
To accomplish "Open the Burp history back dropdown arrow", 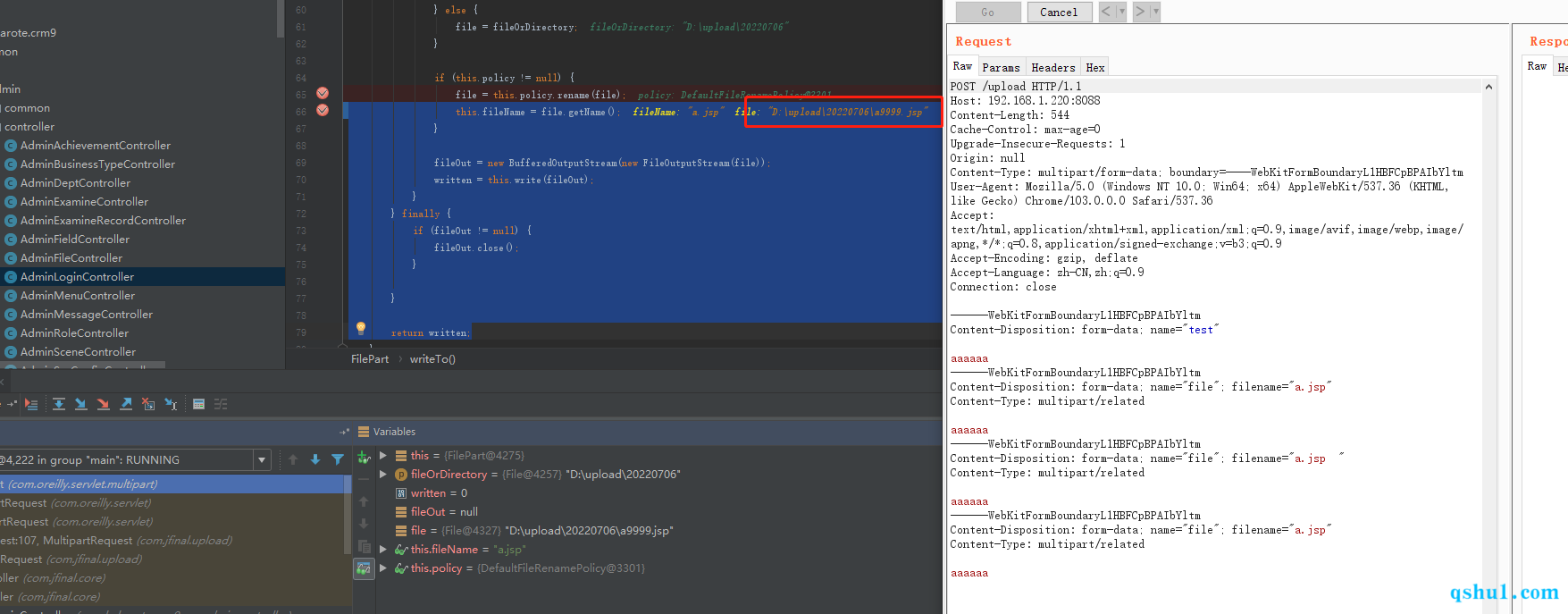I will point(1122,12).
